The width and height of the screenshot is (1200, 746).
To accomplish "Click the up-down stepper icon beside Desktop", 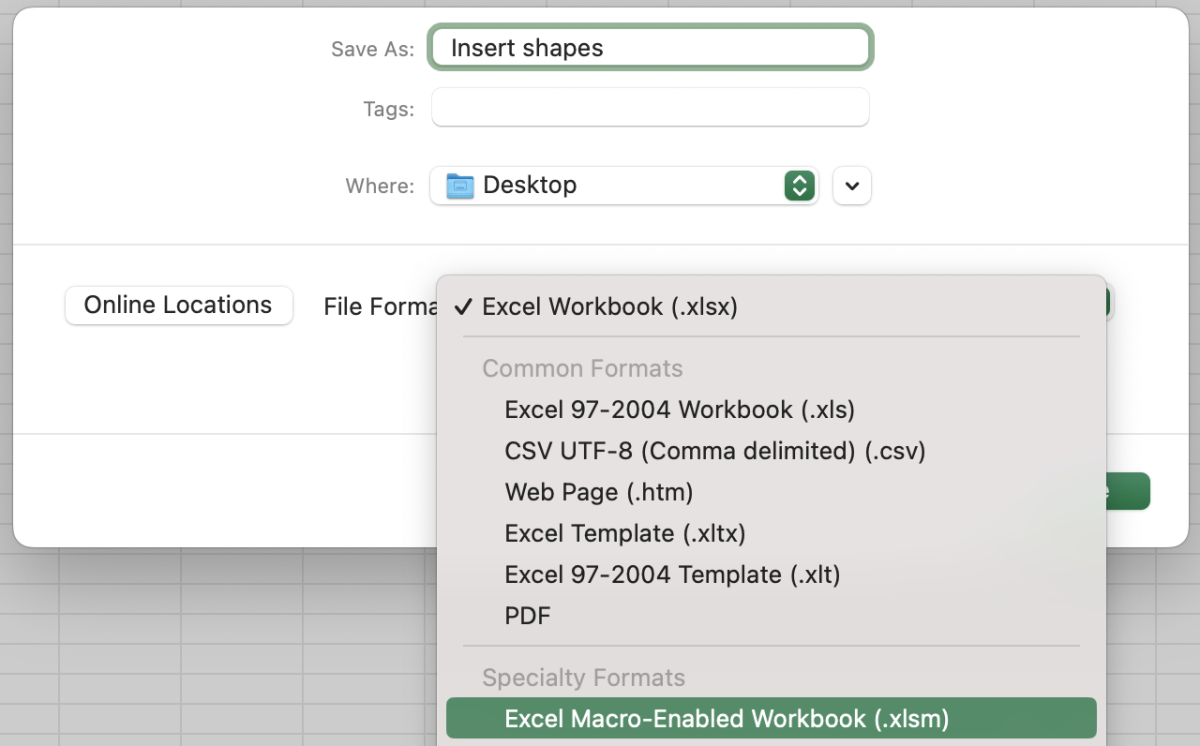I will [799, 185].
